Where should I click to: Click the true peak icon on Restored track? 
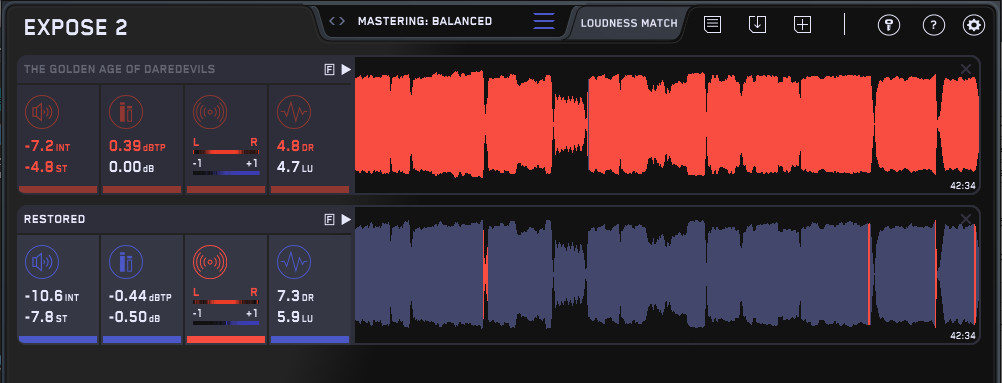click(x=126, y=262)
